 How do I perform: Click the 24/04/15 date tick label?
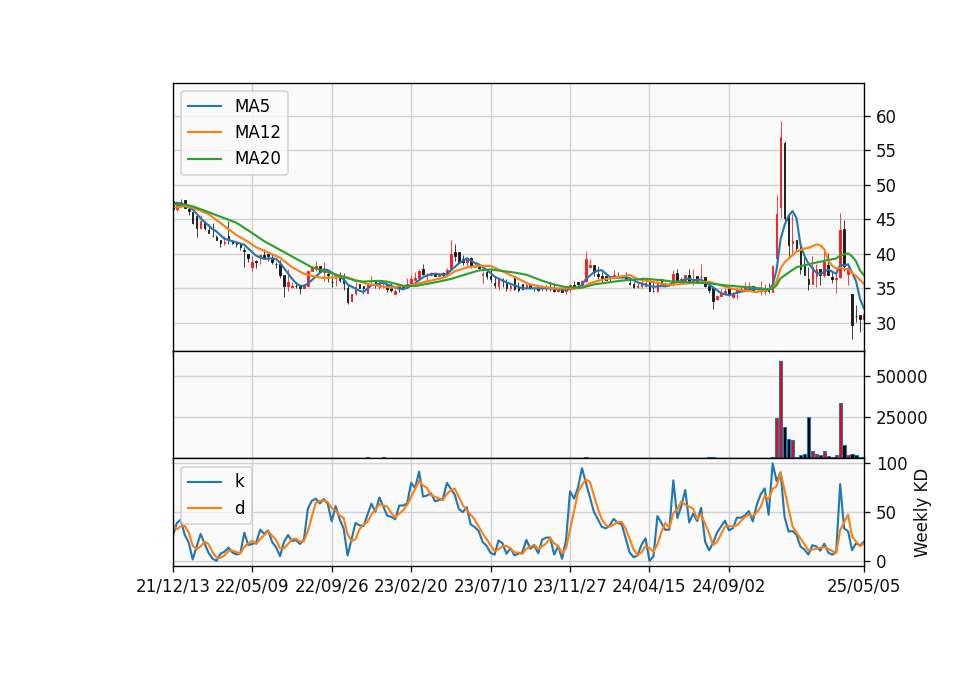coord(649,587)
